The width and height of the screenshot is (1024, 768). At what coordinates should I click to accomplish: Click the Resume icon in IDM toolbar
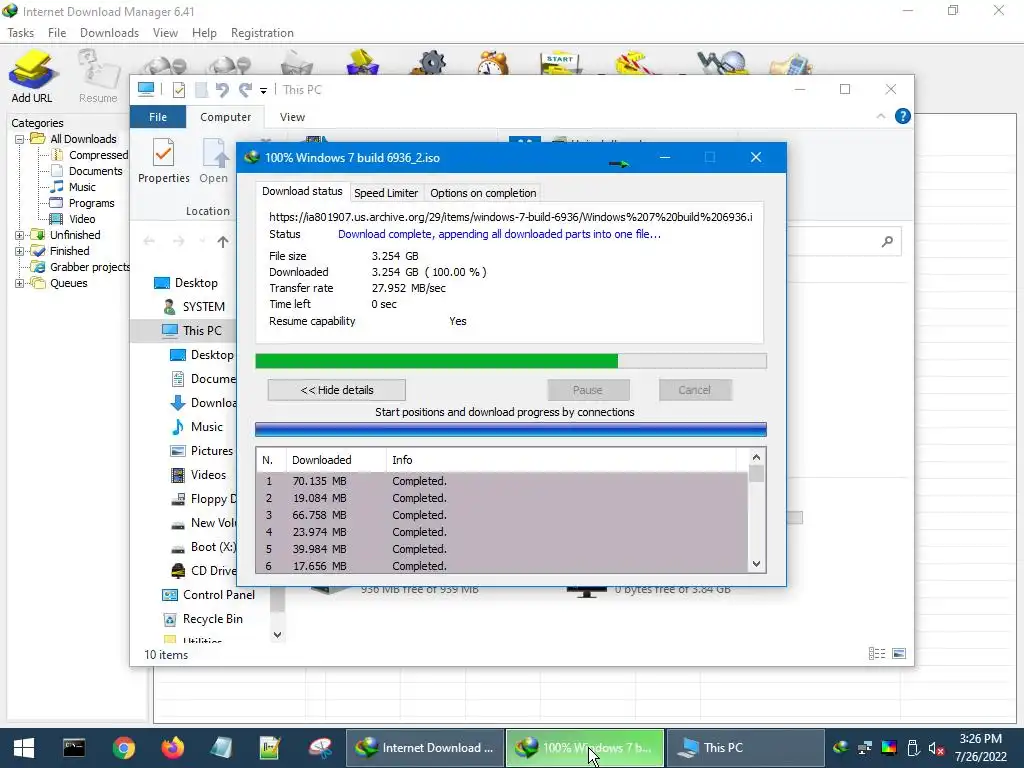click(x=98, y=76)
